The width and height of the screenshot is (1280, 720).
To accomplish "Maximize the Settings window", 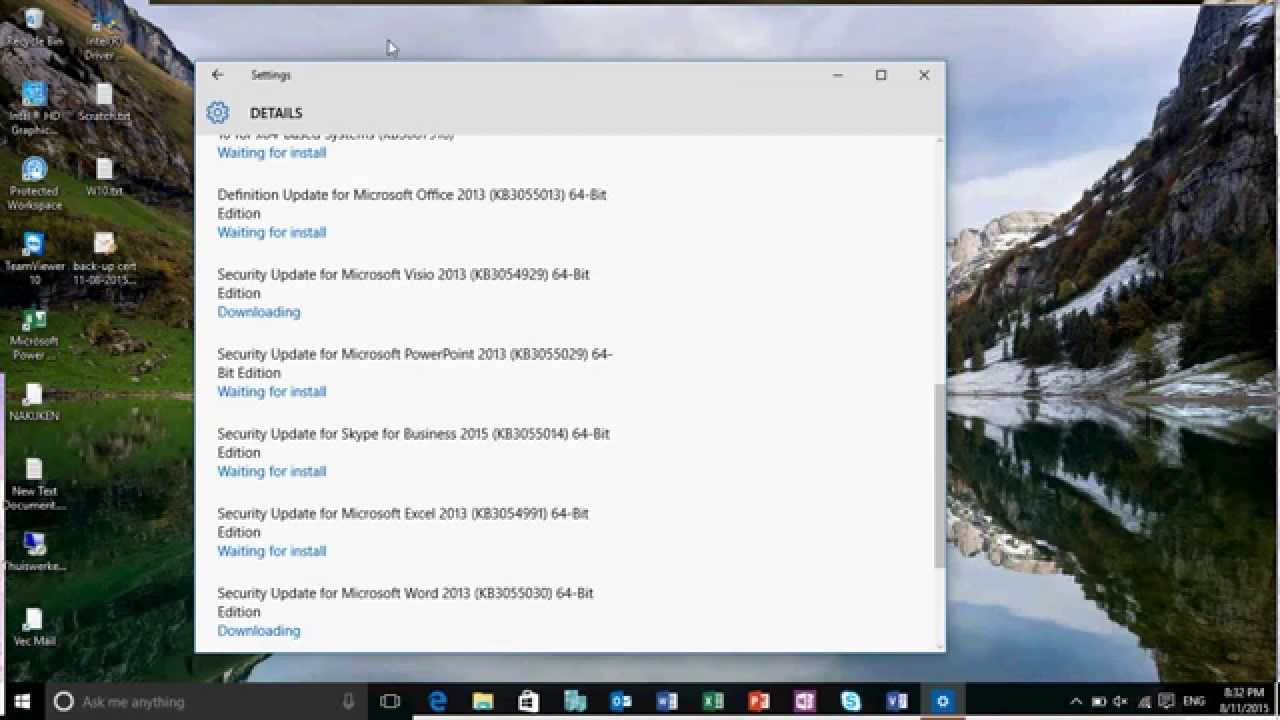I will tap(881, 75).
